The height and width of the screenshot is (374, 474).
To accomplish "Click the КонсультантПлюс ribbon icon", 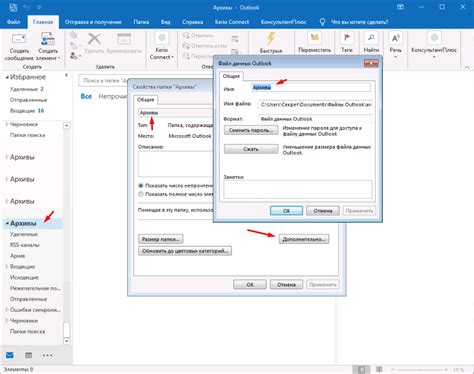I will (x=434, y=38).
